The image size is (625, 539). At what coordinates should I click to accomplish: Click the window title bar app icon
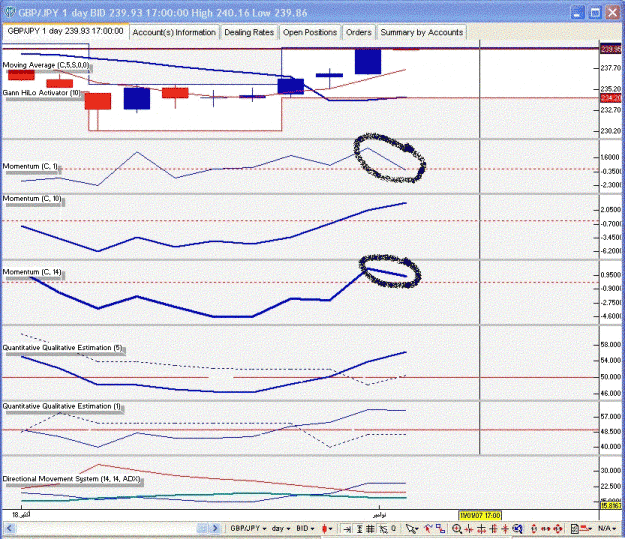(x=10, y=12)
